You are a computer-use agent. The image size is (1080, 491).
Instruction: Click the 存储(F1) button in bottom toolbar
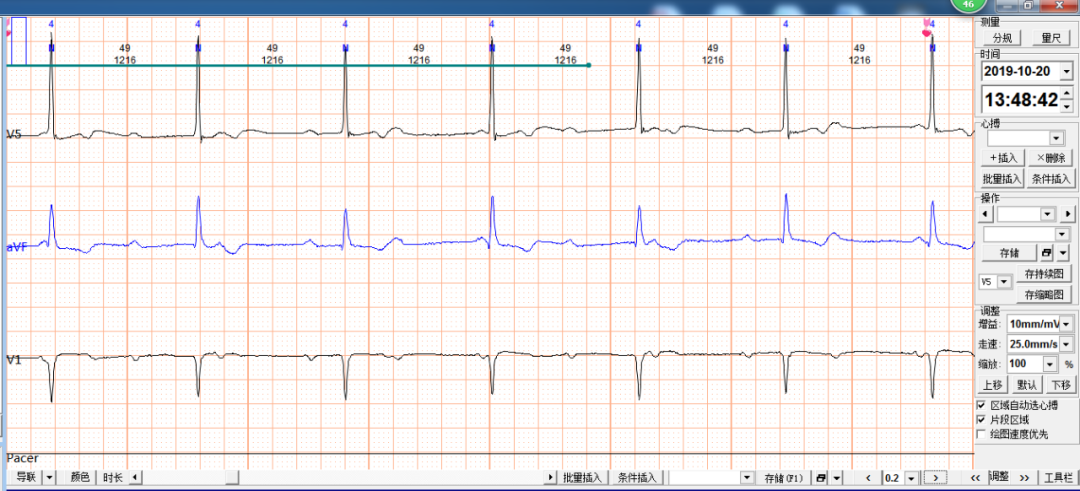click(x=784, y=477)
